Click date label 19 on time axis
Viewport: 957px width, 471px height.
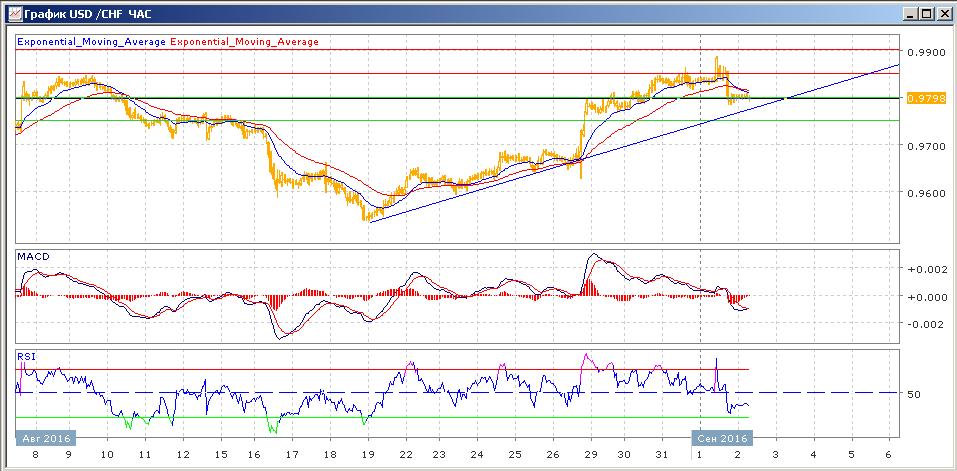point(367,455)
